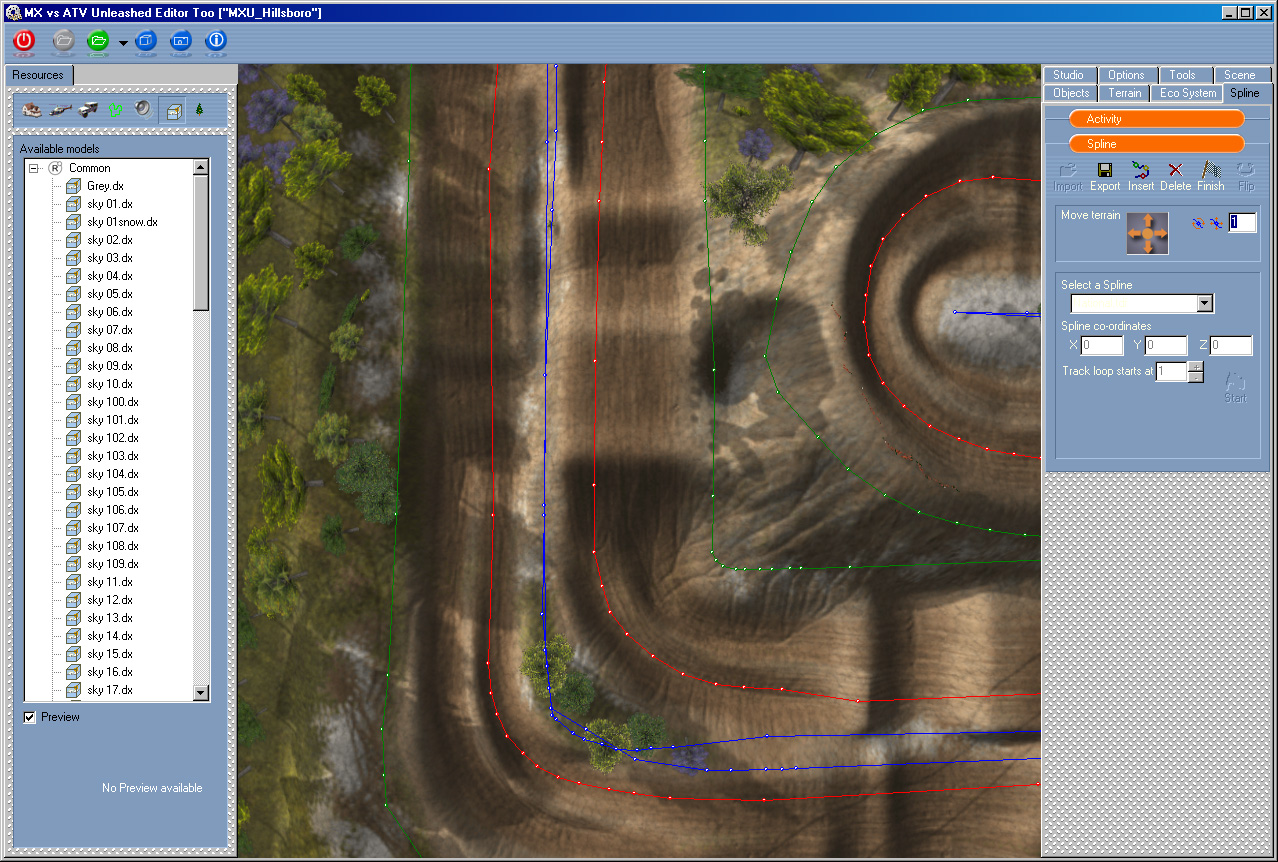
Task: Click the blue camera toolbar icon
Action: point(181,41)
